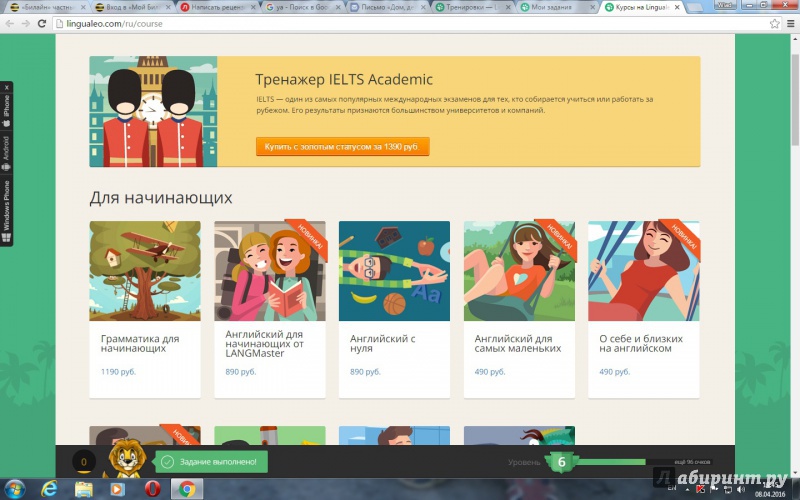Switch to the Письмо «Дом, д» tab
The width and height of the screenshot is (800, 500).
[x=387, y=8]
